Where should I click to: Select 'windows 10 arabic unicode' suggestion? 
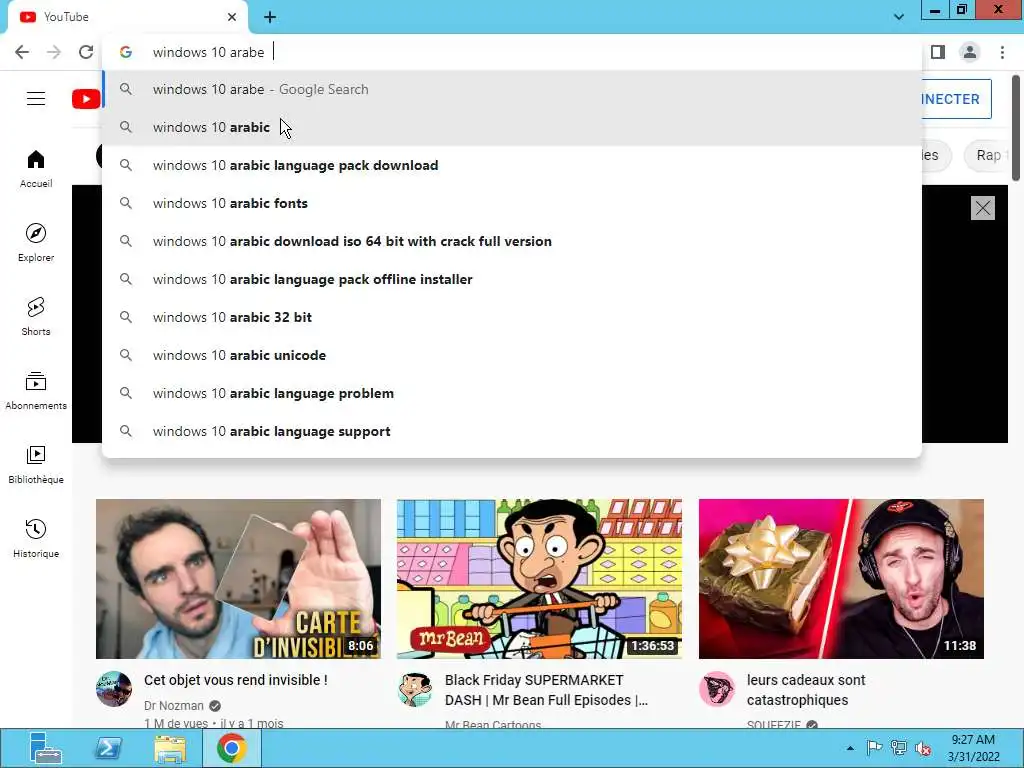pos(512,355)
